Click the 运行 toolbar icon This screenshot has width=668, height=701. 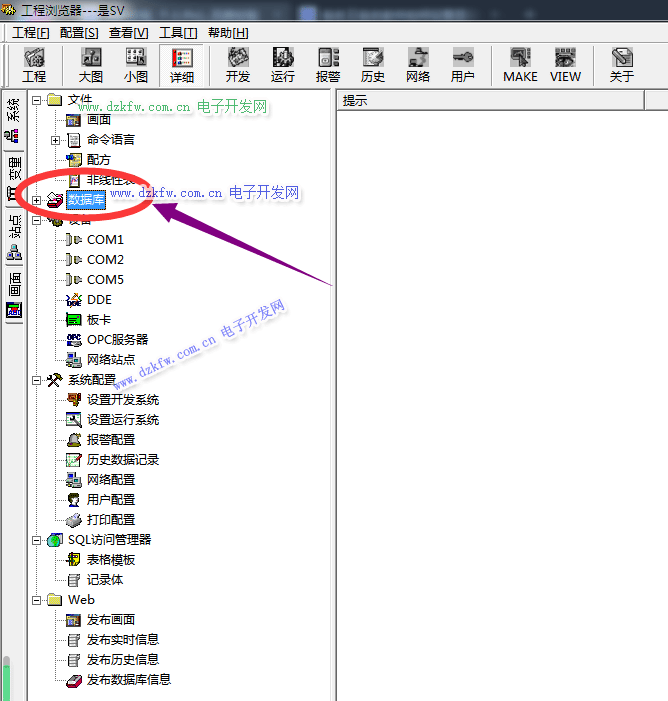point(283,65)
